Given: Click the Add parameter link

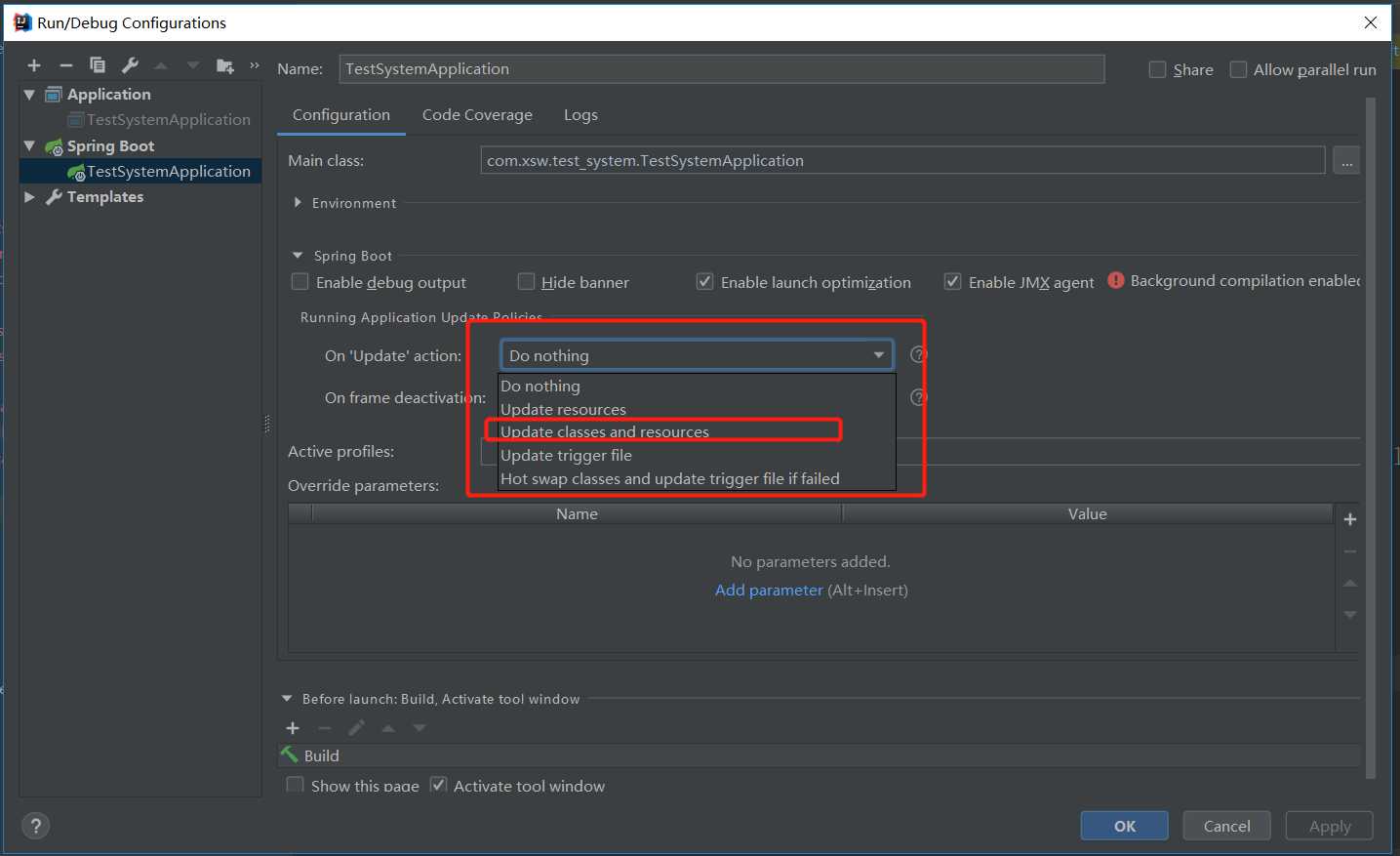Looking at the screenshot, I should click(x=769, y=590).
